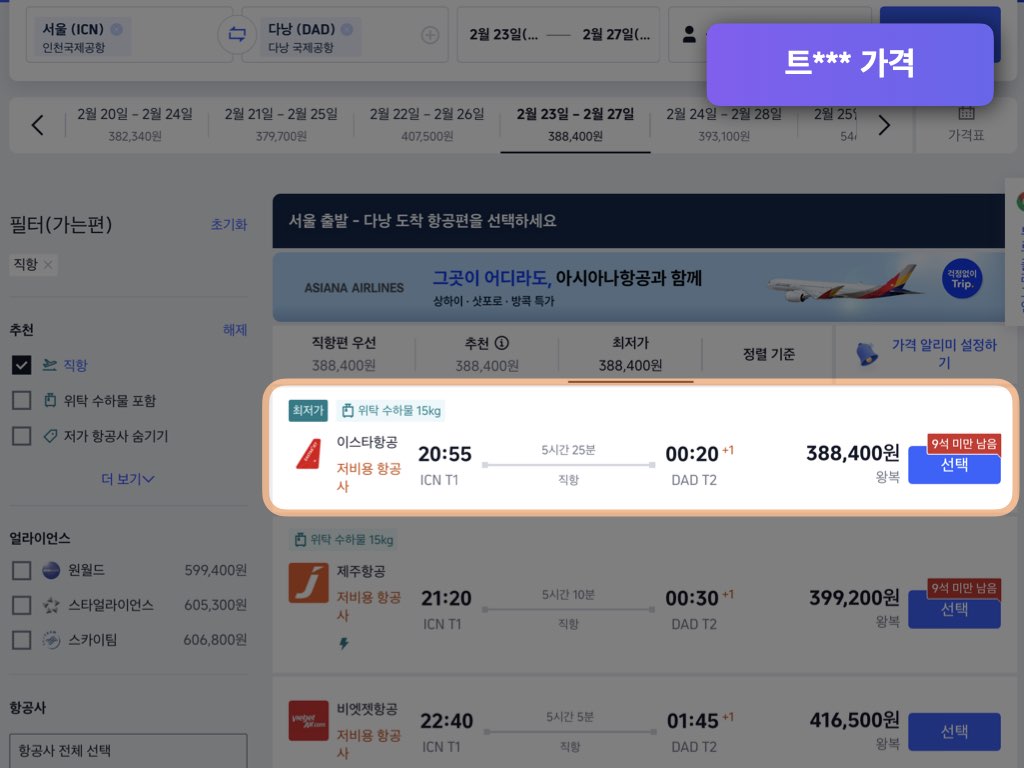The image size is (1024, 768).
Task: Select the 2월 22일 – 2월 26일 date tab
Action: 426,124
